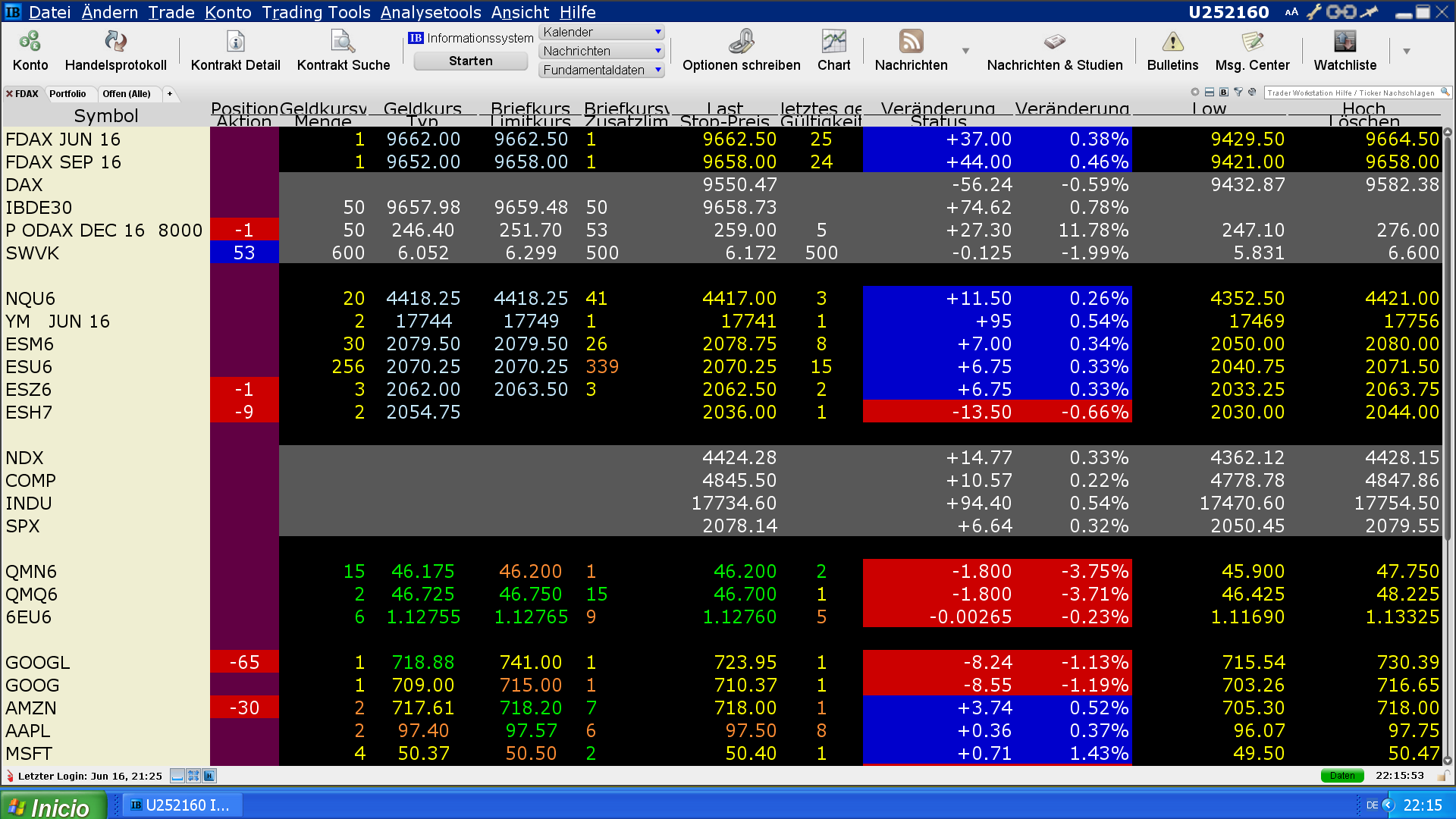Click the Handelsprotokoll toolbar icon
The image size is (1456, 819).
[115, 42]
